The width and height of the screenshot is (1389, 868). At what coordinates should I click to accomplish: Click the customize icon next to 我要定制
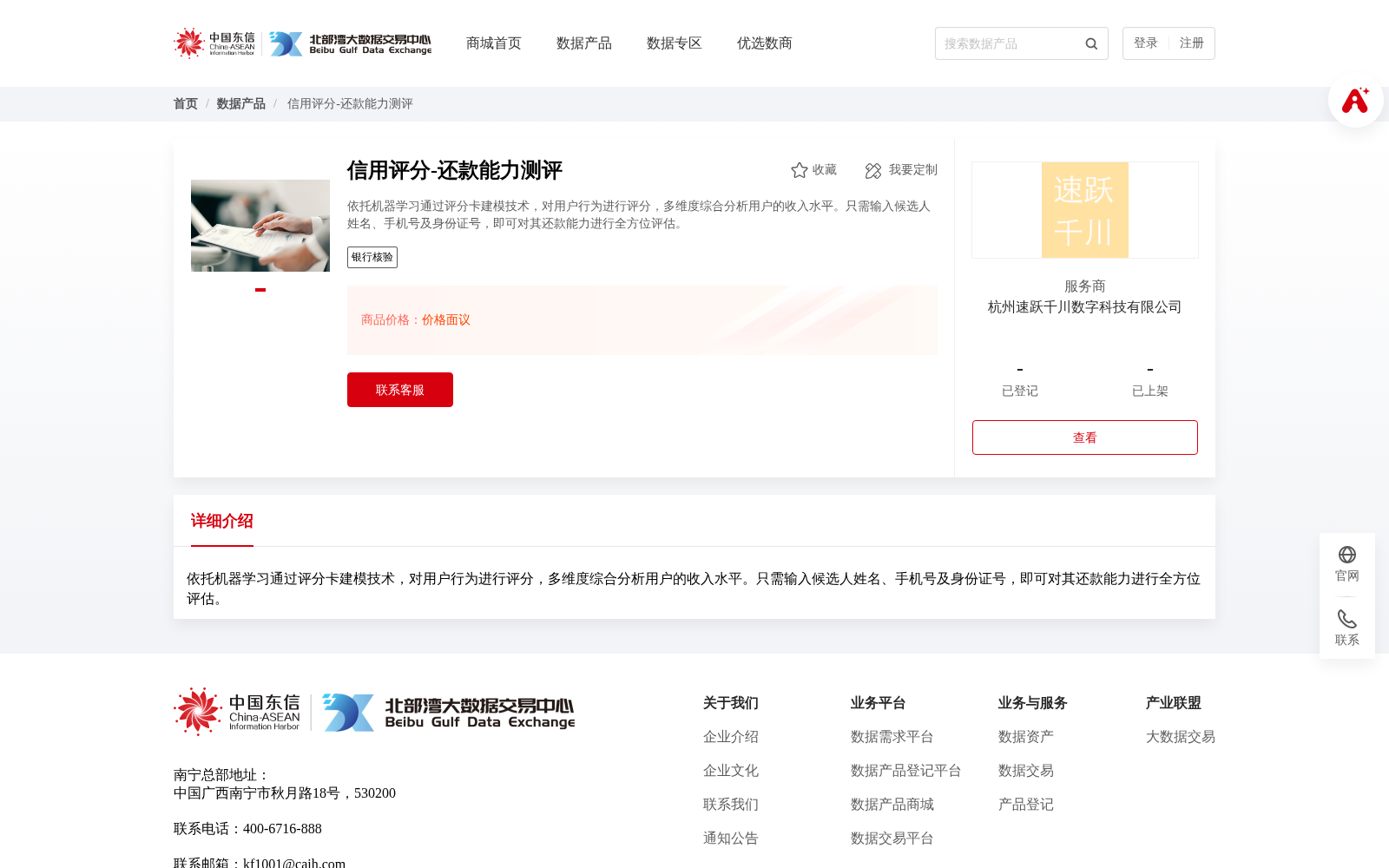point(873,170)
